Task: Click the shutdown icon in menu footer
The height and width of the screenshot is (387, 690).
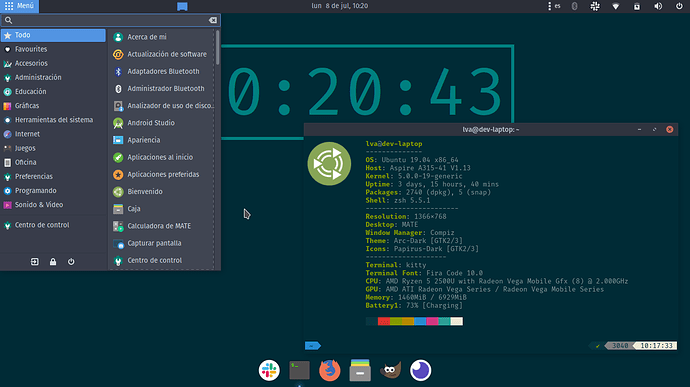Action: coord(71,262)
